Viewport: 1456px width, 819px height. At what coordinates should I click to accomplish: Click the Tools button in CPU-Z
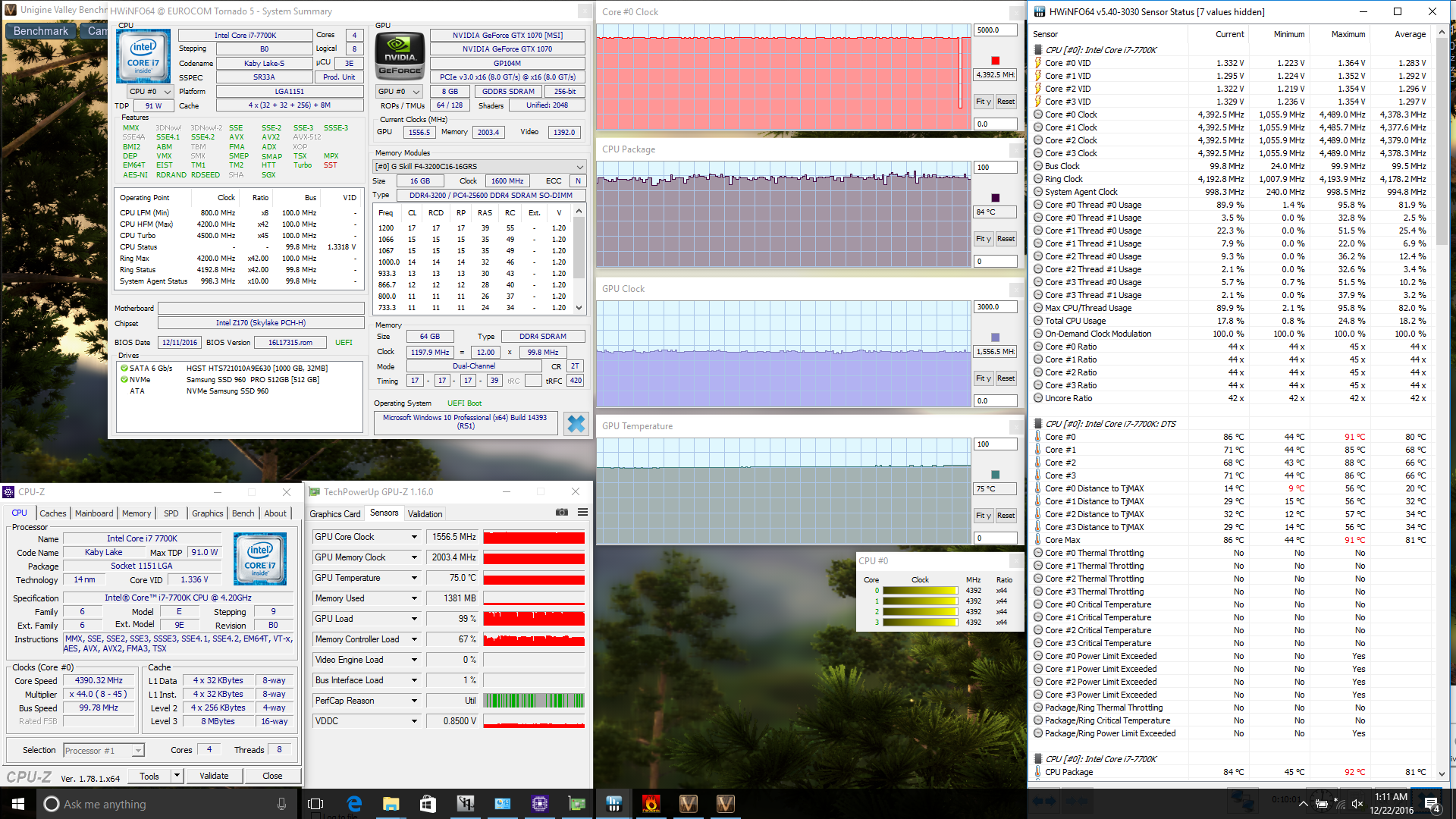tap(149, 776)
